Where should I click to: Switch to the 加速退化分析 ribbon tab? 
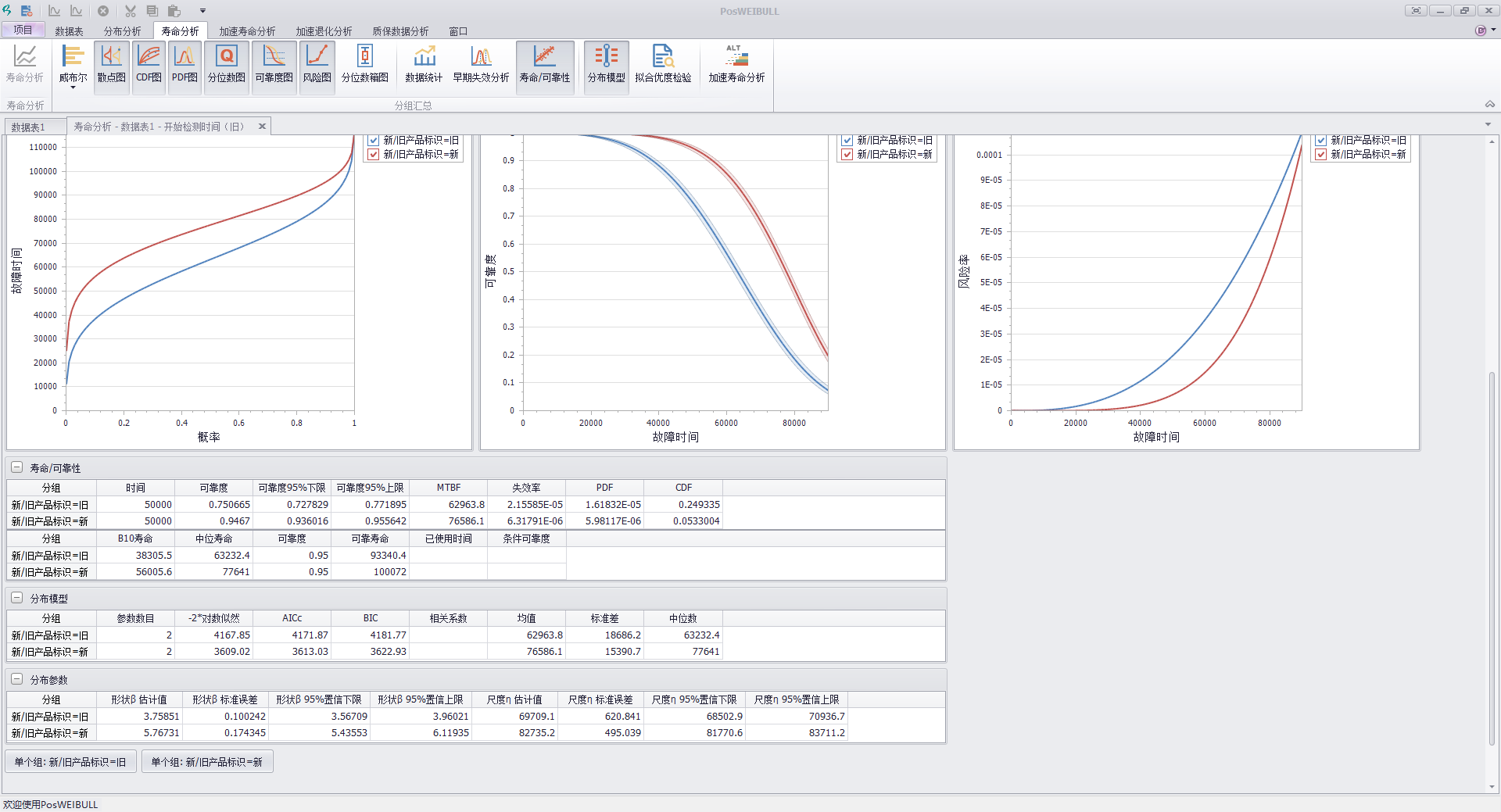click(324, 31)
